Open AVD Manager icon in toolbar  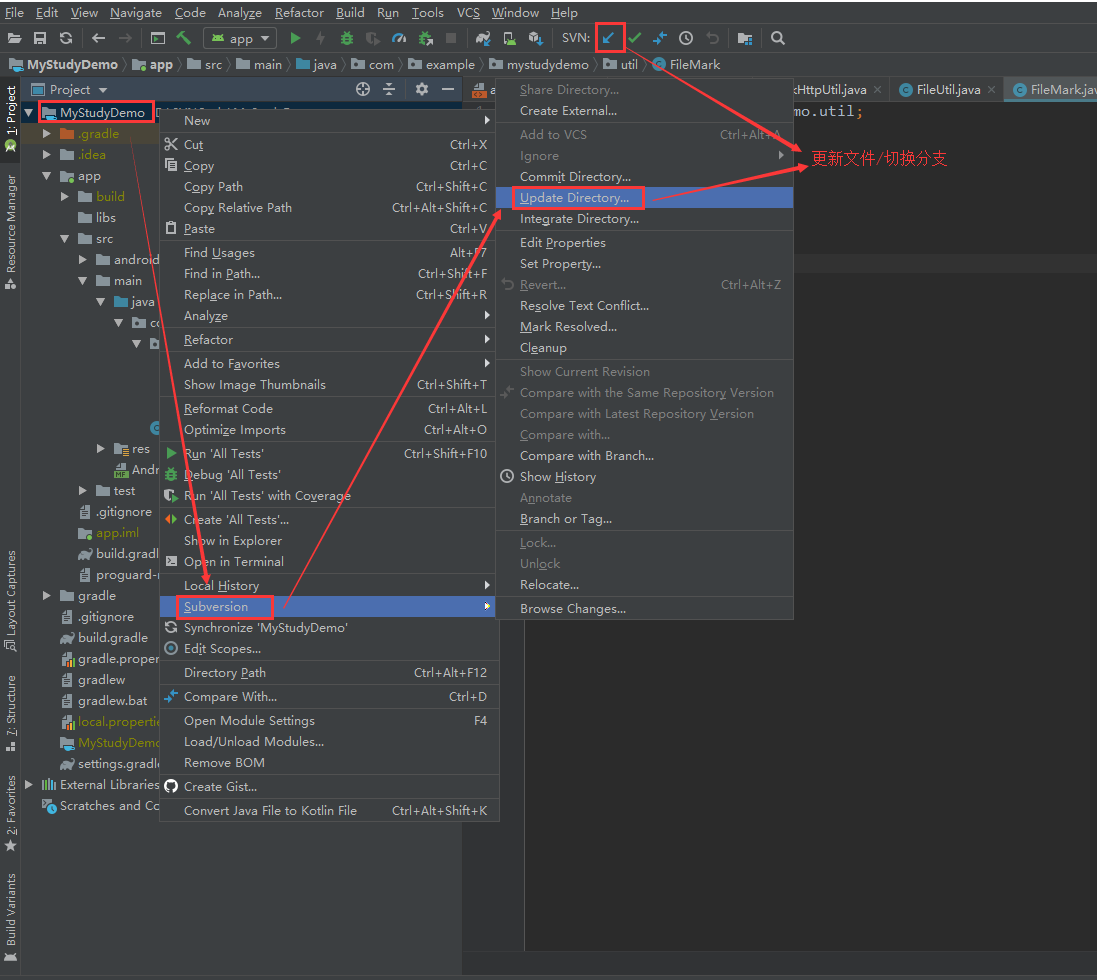[x=509, y=38]
